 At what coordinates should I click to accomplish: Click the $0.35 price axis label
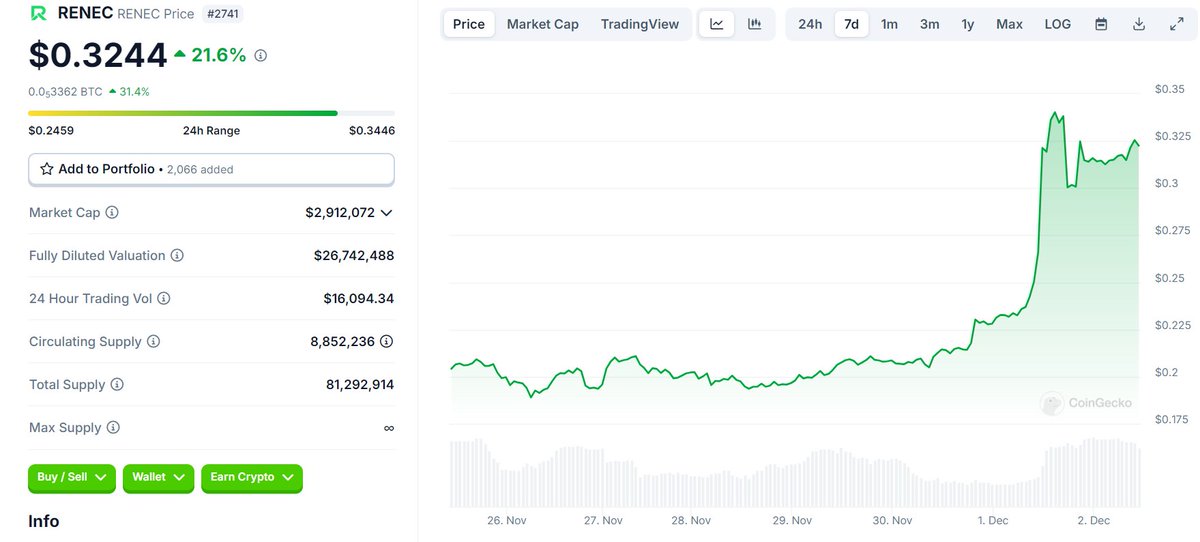pyautogui.click(x=1170, y=89)
